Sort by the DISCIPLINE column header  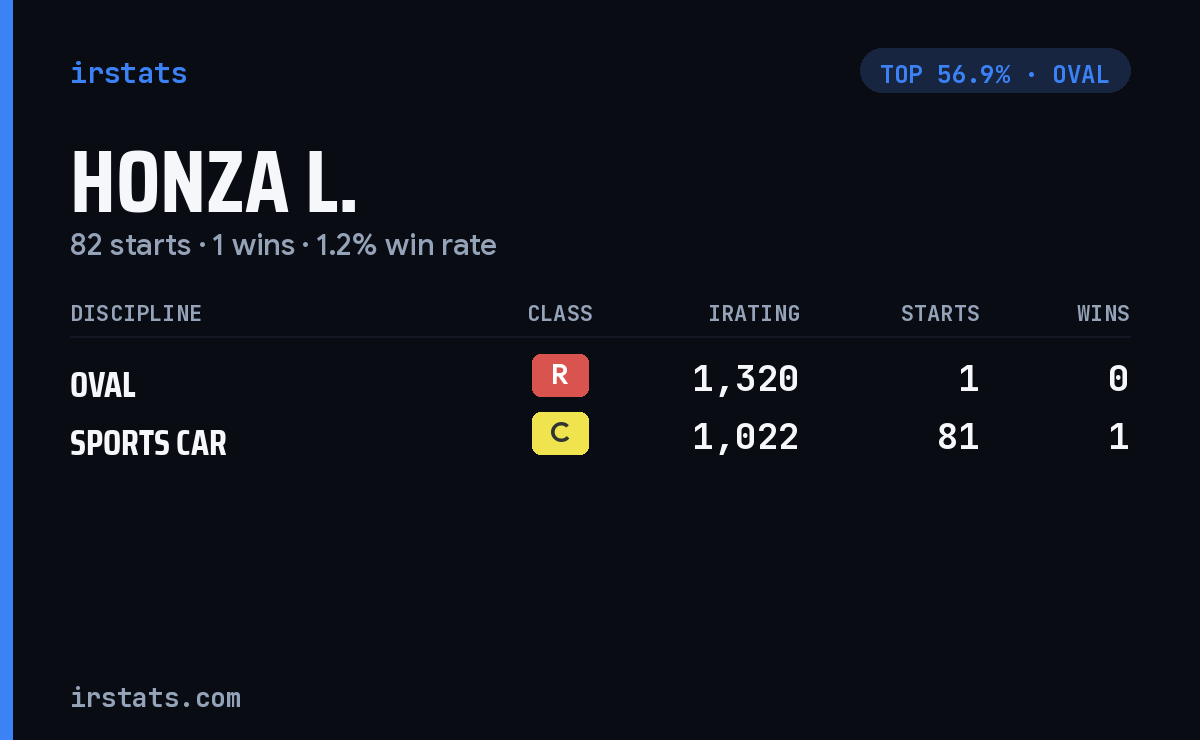(x=136, y=313)
